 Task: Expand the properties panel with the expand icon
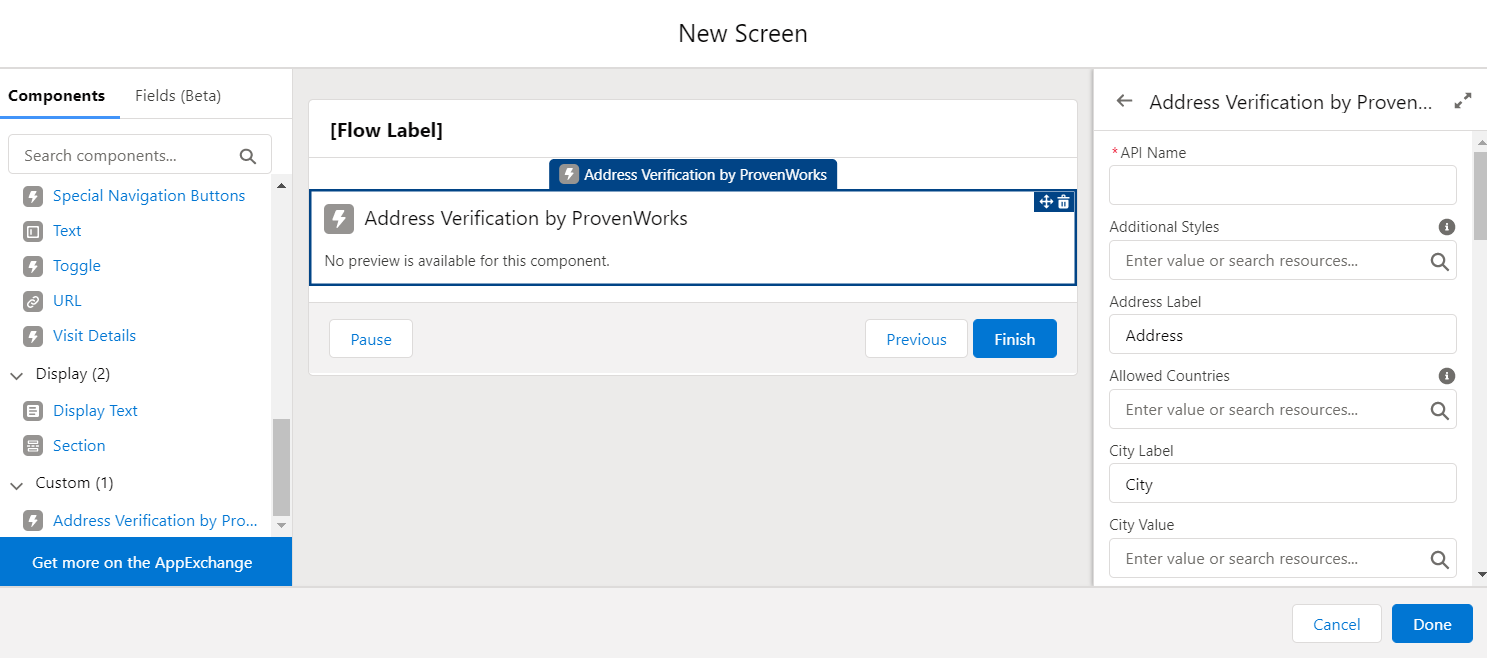click(x=1463, y=101)
